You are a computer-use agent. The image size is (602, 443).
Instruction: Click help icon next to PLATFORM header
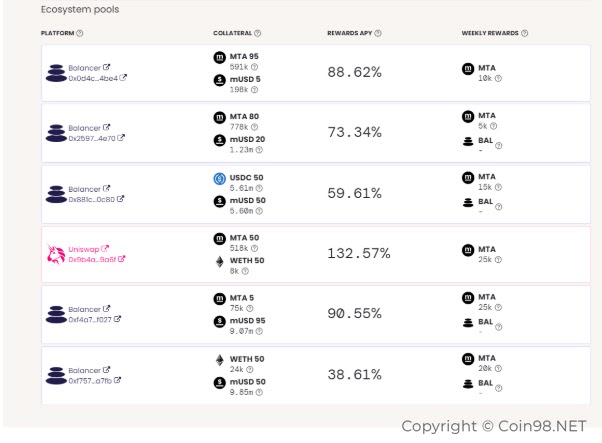tap(79, 33)
